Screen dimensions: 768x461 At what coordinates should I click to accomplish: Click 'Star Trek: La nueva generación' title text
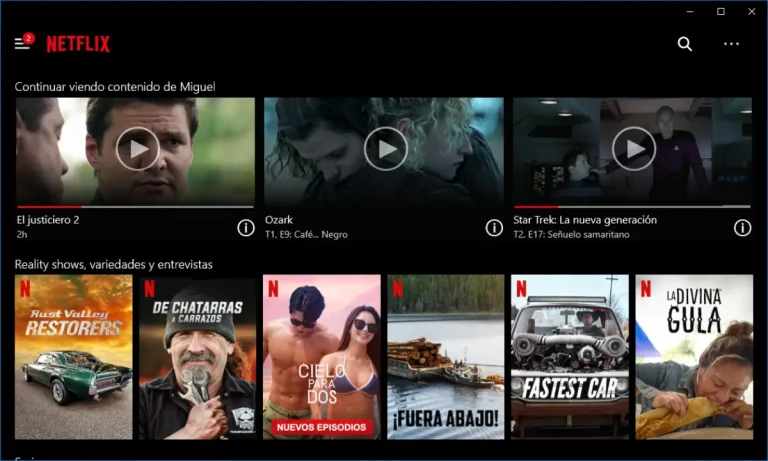pos(585,220)
